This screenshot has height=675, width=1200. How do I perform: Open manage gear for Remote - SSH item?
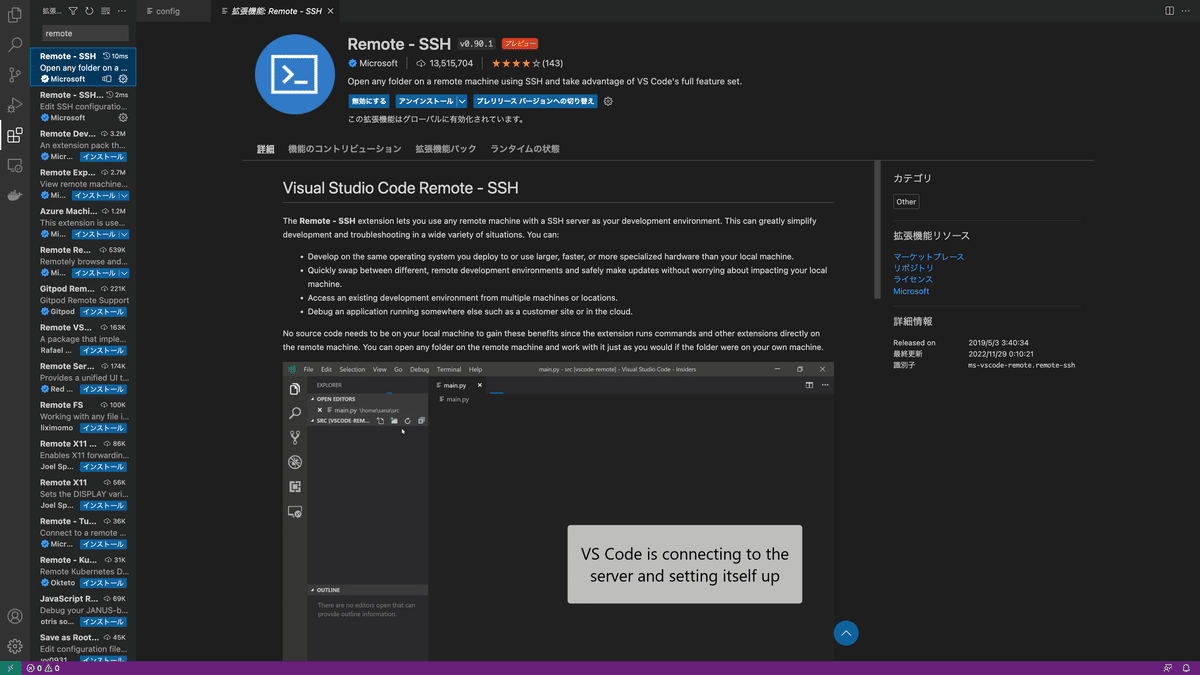(x=123, y=79)
